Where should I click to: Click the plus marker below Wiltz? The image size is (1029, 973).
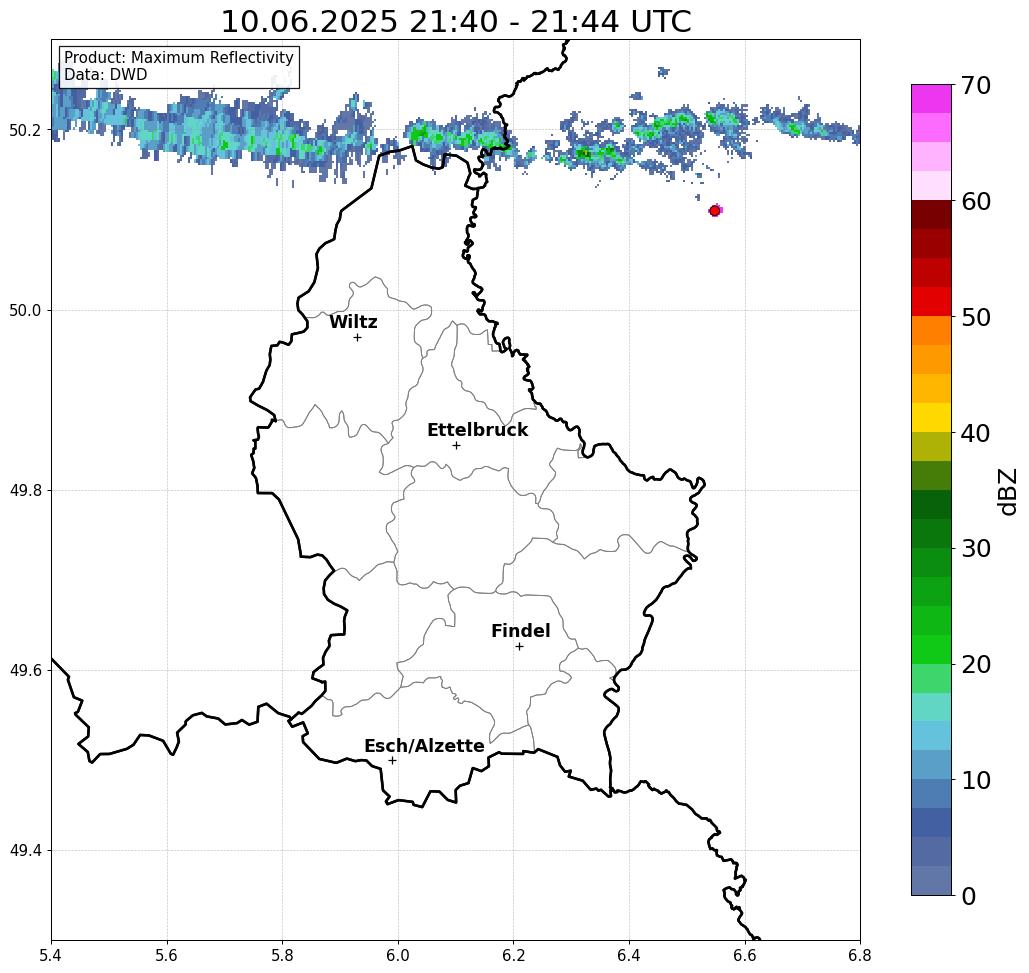[358, 338]
